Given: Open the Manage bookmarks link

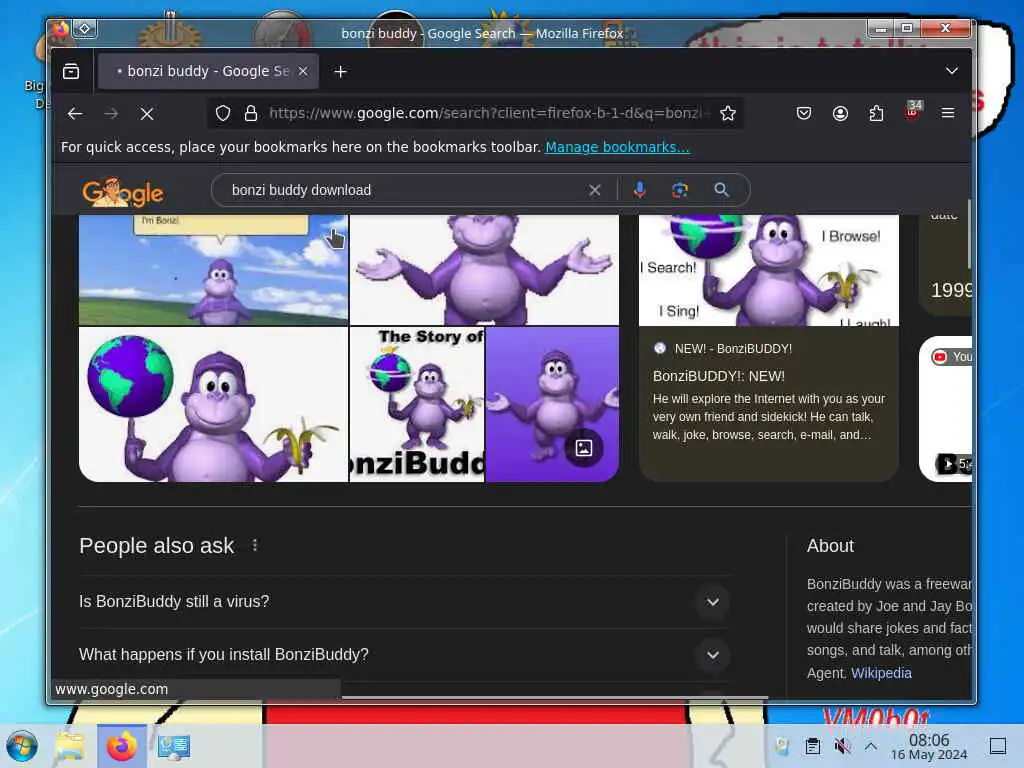Looking at the screenshot, I should (x=617, y=147).
